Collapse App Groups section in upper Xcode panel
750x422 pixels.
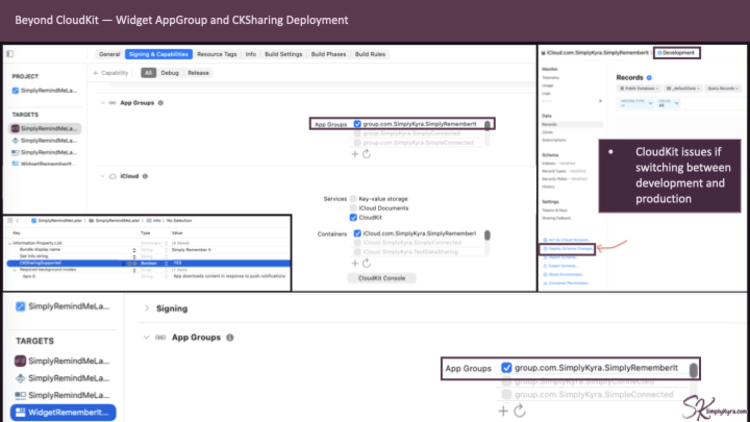pyautogui.click(x=102, y=103)
